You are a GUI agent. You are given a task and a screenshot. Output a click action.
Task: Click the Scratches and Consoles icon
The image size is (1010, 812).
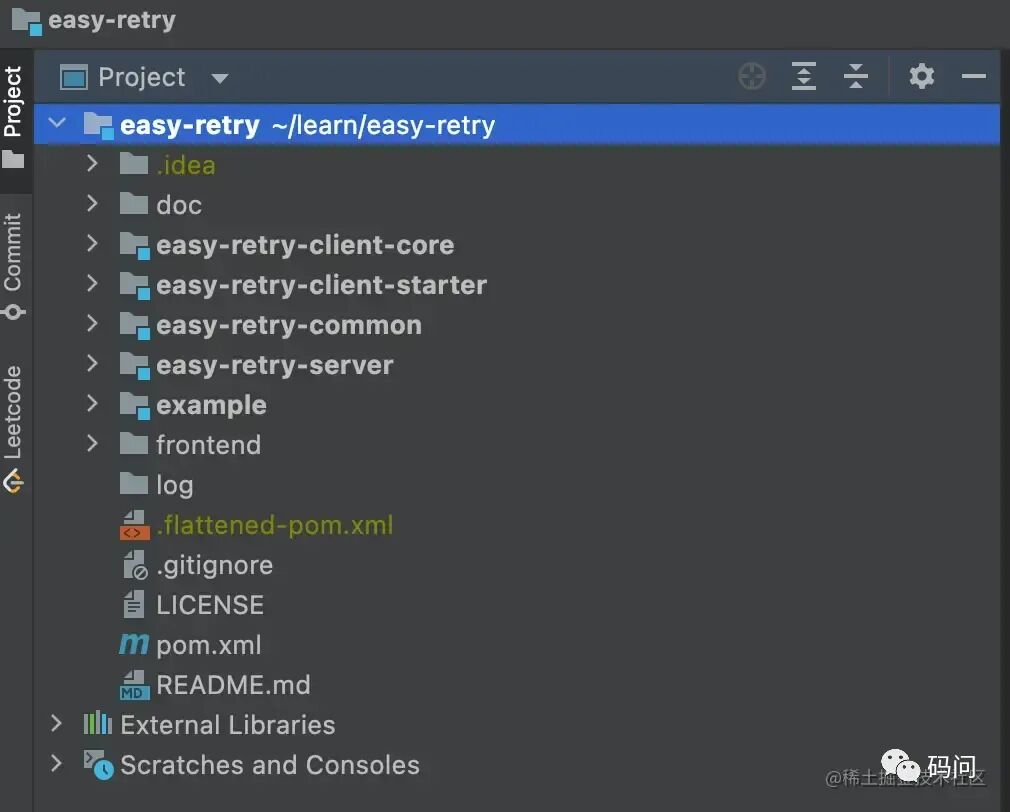[x=99, y=764]
